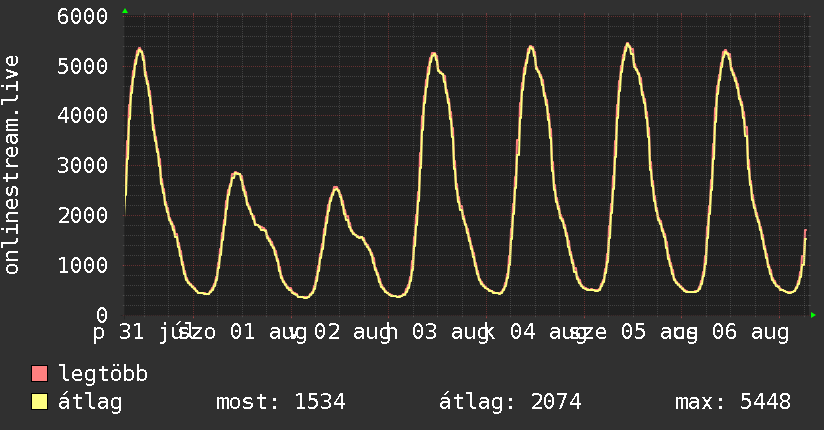Click the vertical onlinestream.live axis title

[x=12, y=165]
